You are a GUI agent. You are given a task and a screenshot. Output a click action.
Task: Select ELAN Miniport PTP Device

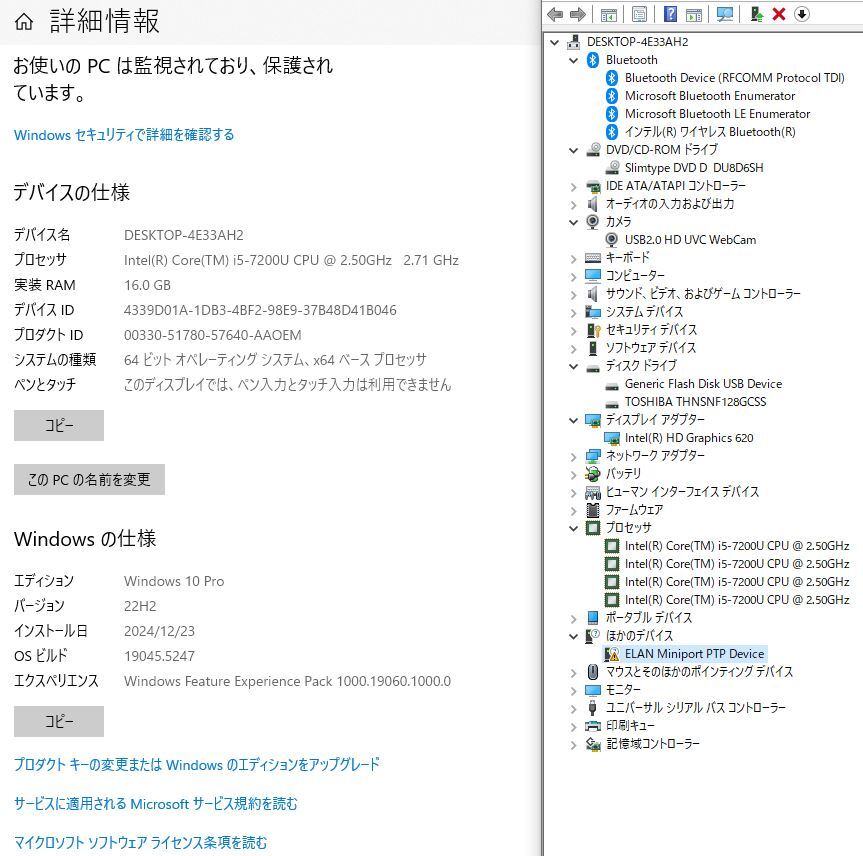(x=695, y=654)
